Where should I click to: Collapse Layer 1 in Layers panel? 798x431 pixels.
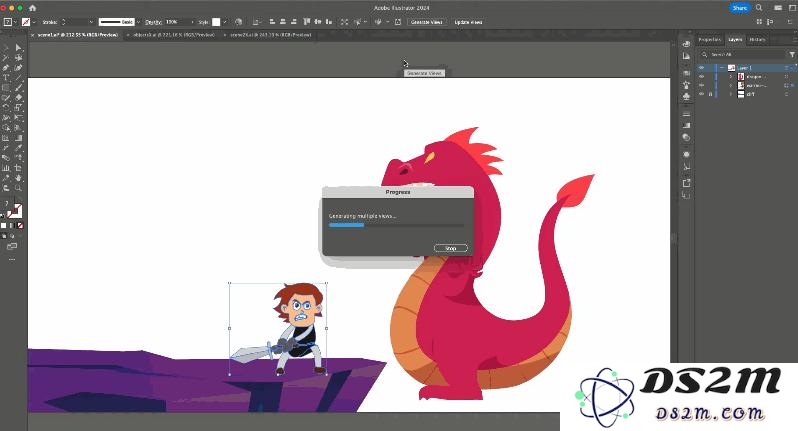point(722,68)
